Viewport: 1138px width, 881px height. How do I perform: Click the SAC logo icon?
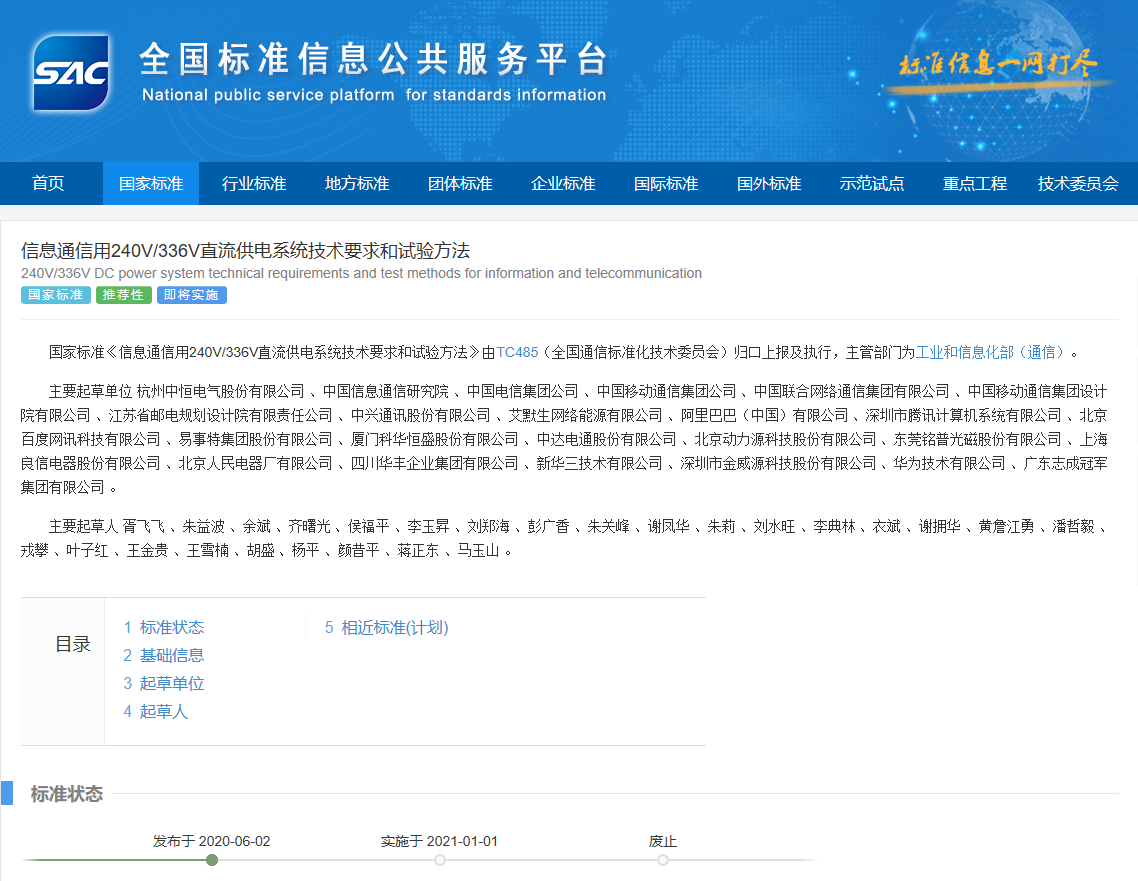point(70,73)
